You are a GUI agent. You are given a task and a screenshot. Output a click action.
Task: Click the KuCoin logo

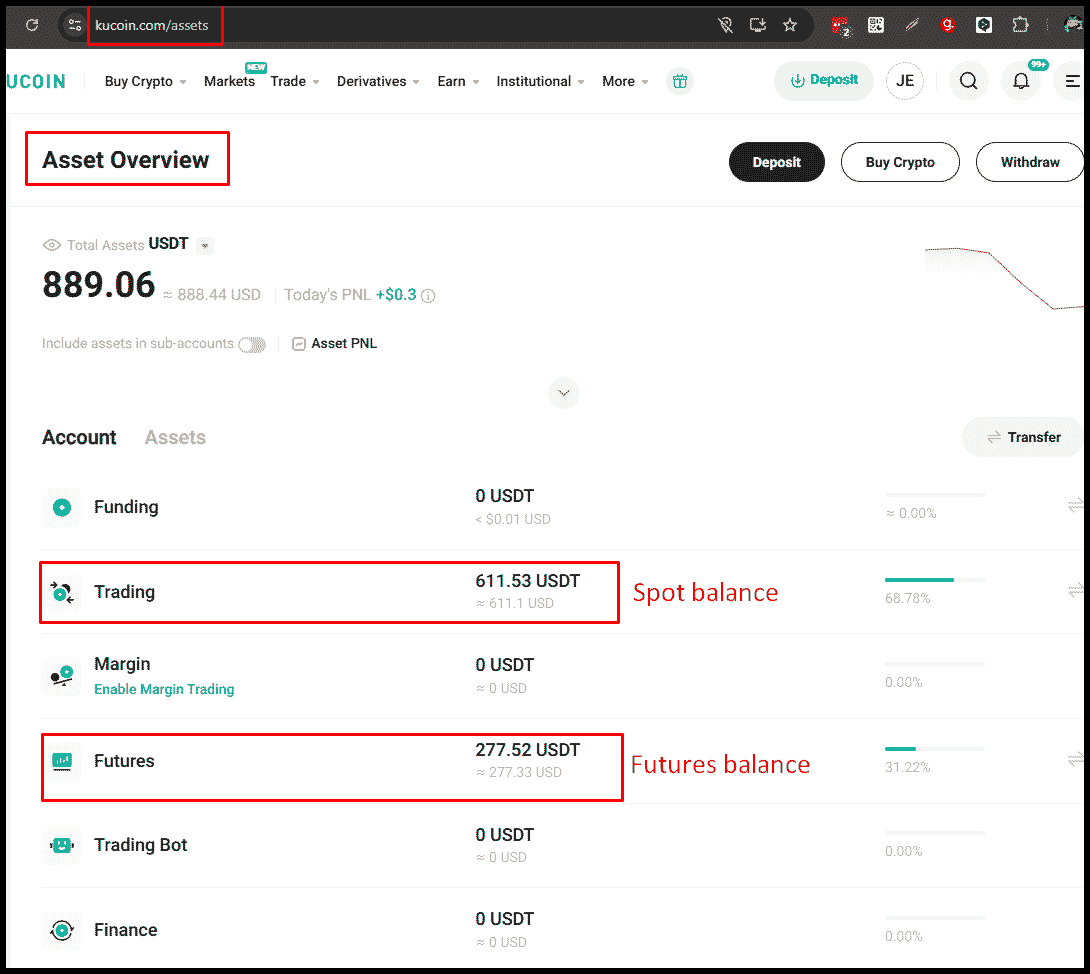36,81
